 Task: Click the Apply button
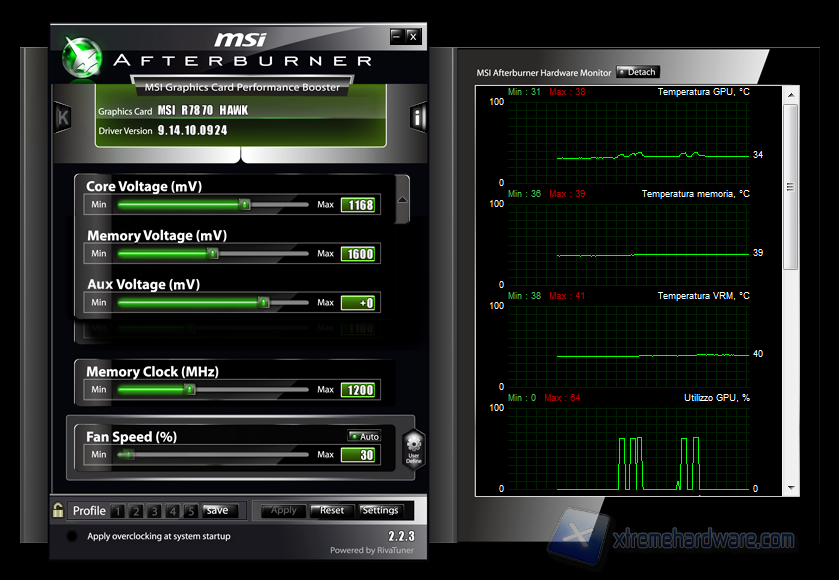pyautogui.click(x=284, y=510)
